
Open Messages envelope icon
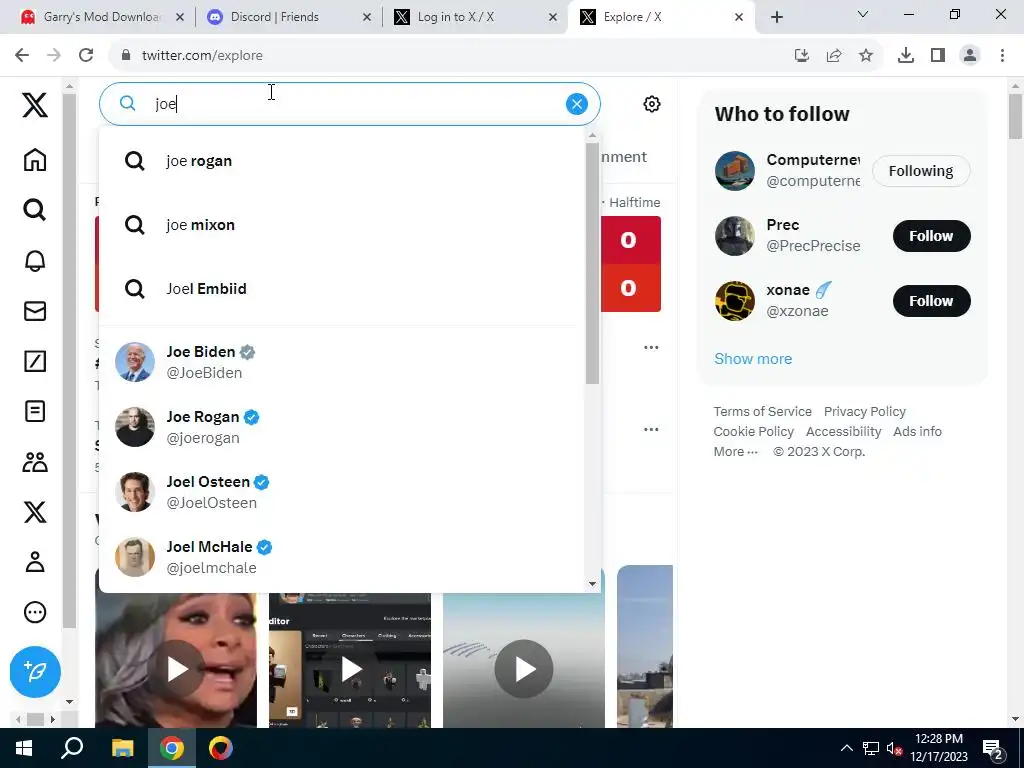pos(35,311)
